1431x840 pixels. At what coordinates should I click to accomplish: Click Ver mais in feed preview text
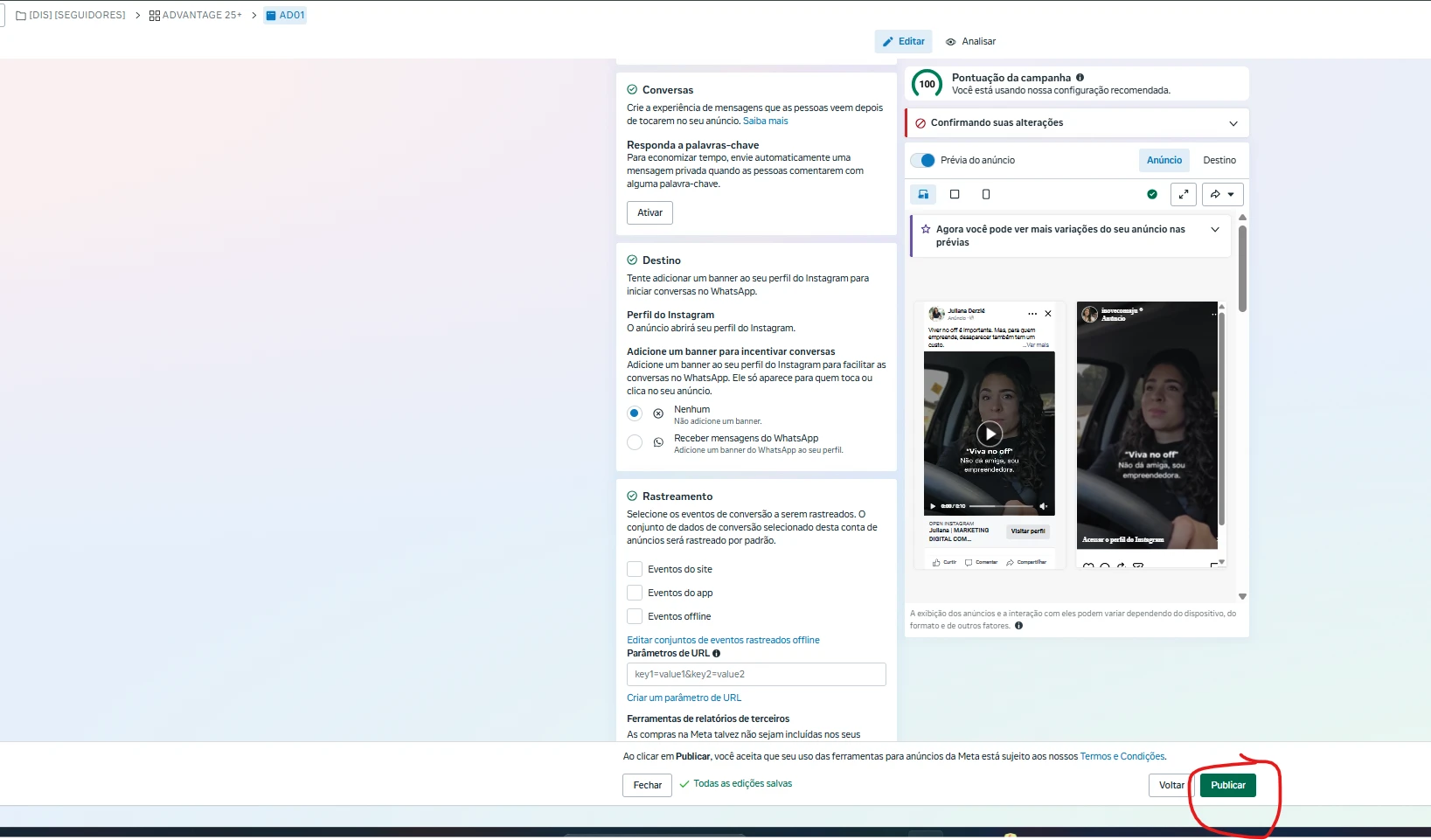click(x=1037, y=345)
